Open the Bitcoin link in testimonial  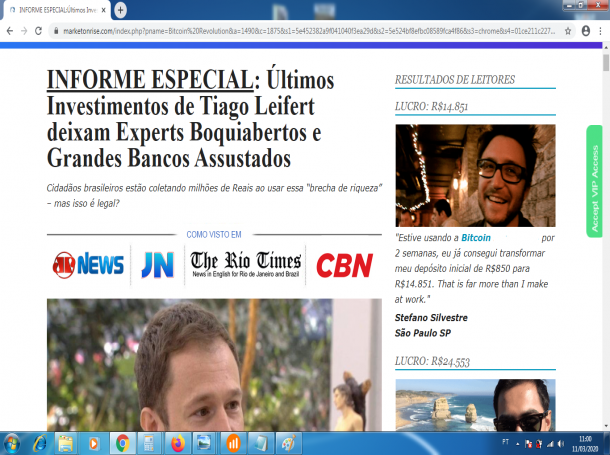click(x=476, y=238)
